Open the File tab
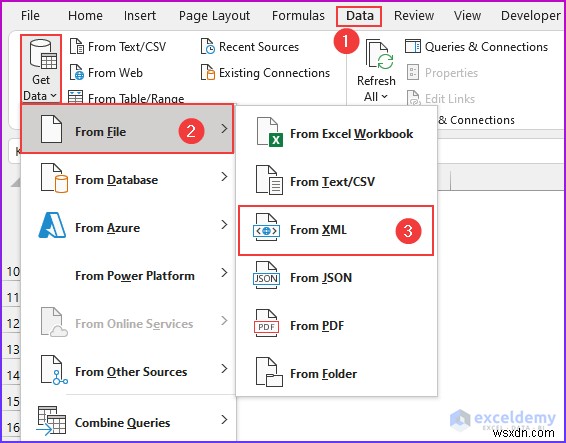Image resolution: width=566 pixels, height=443 pixels. 30,16
